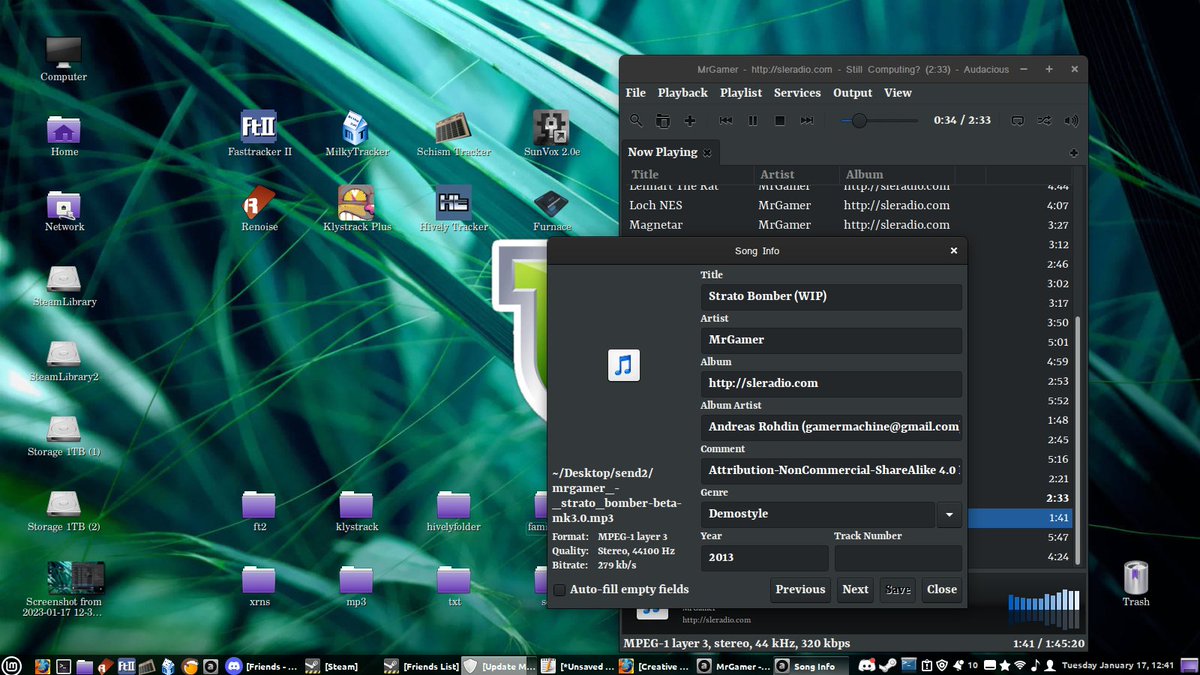
Task: Skip to the previous track
Action: point(726,120)
